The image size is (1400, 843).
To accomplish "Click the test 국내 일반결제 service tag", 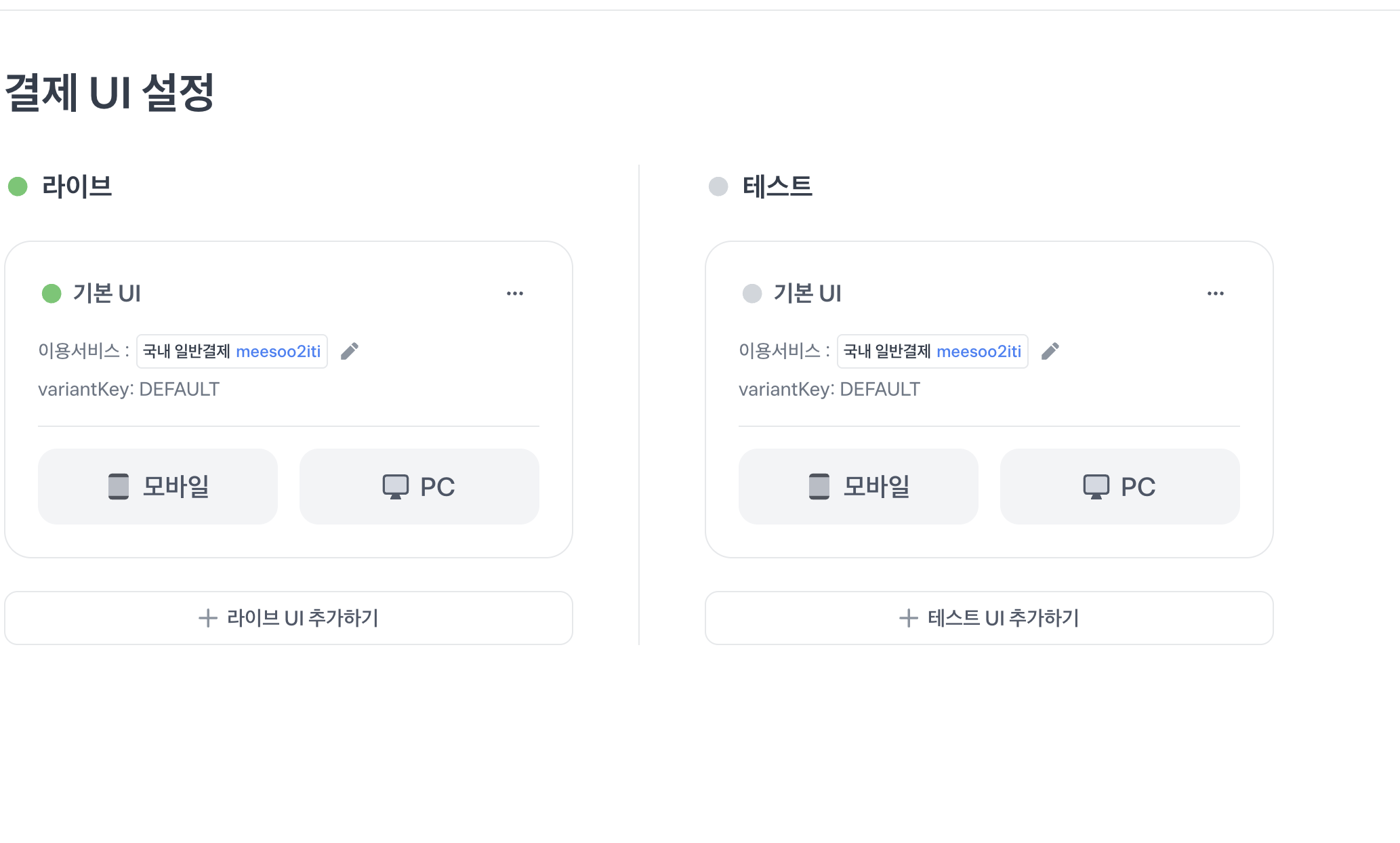I will click(887, 352).
